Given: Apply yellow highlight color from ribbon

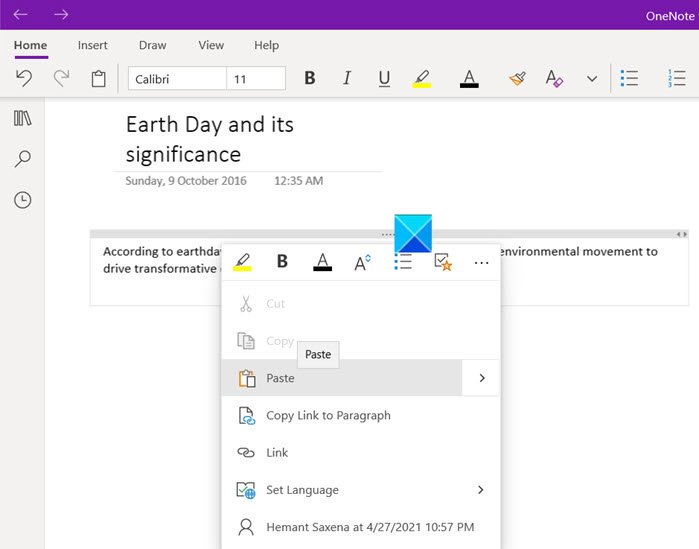Looking at the screenshot, I should pyautogui.click(x=422, y=79).
